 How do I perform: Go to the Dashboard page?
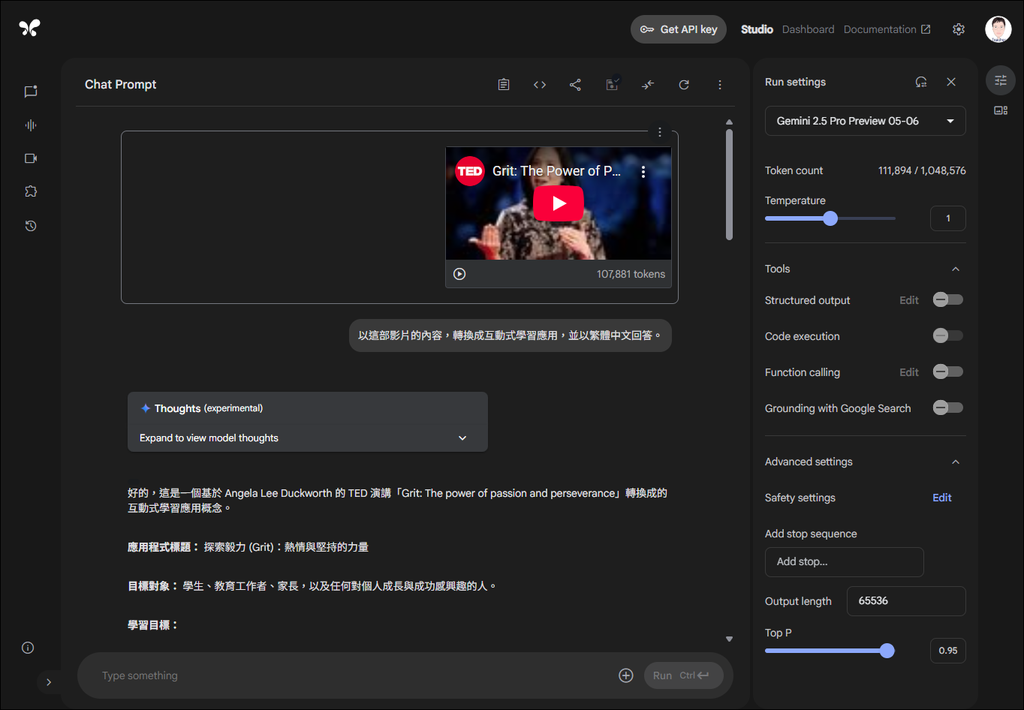click(808, 29)
